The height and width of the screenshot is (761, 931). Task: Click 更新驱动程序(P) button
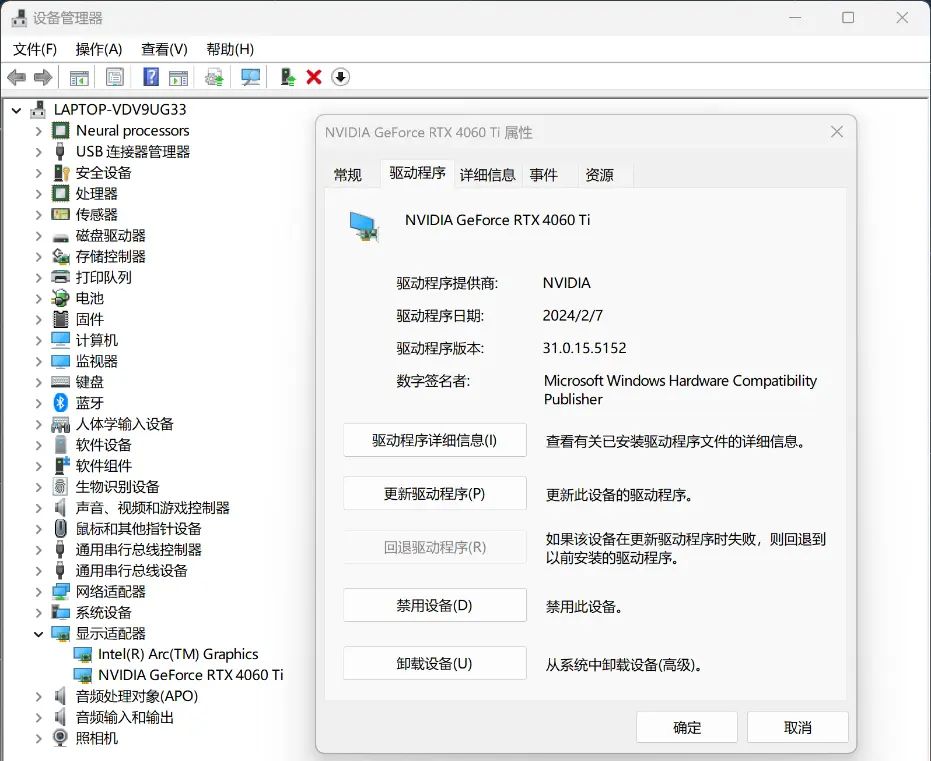[435, 494]
